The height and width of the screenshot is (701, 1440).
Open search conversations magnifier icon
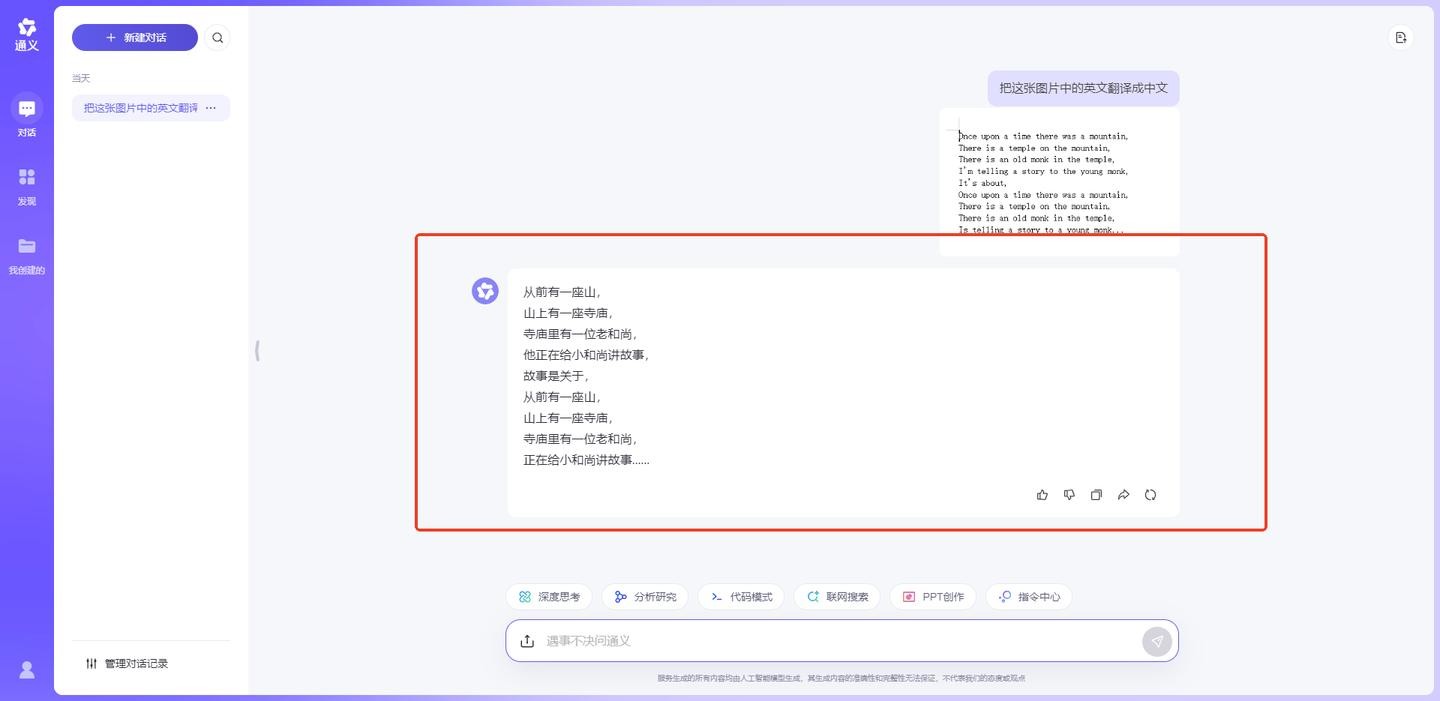point(217,38)
